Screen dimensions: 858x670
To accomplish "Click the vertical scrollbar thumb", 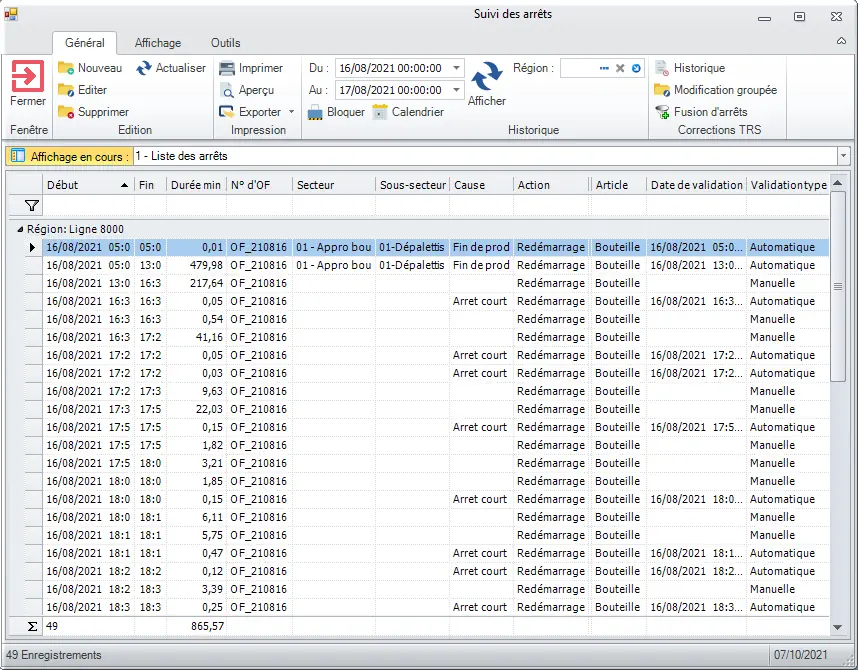I will (837, 286).
